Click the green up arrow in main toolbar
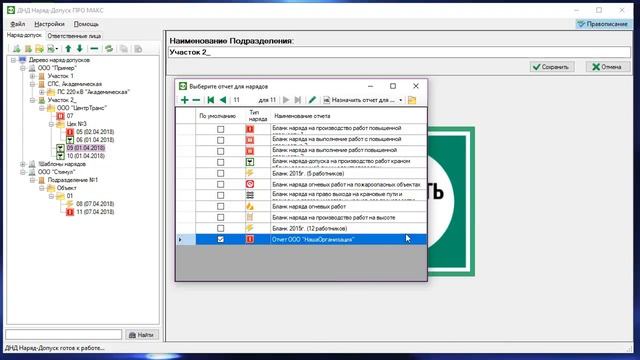The image size is (640, 360). click(68, 49)
